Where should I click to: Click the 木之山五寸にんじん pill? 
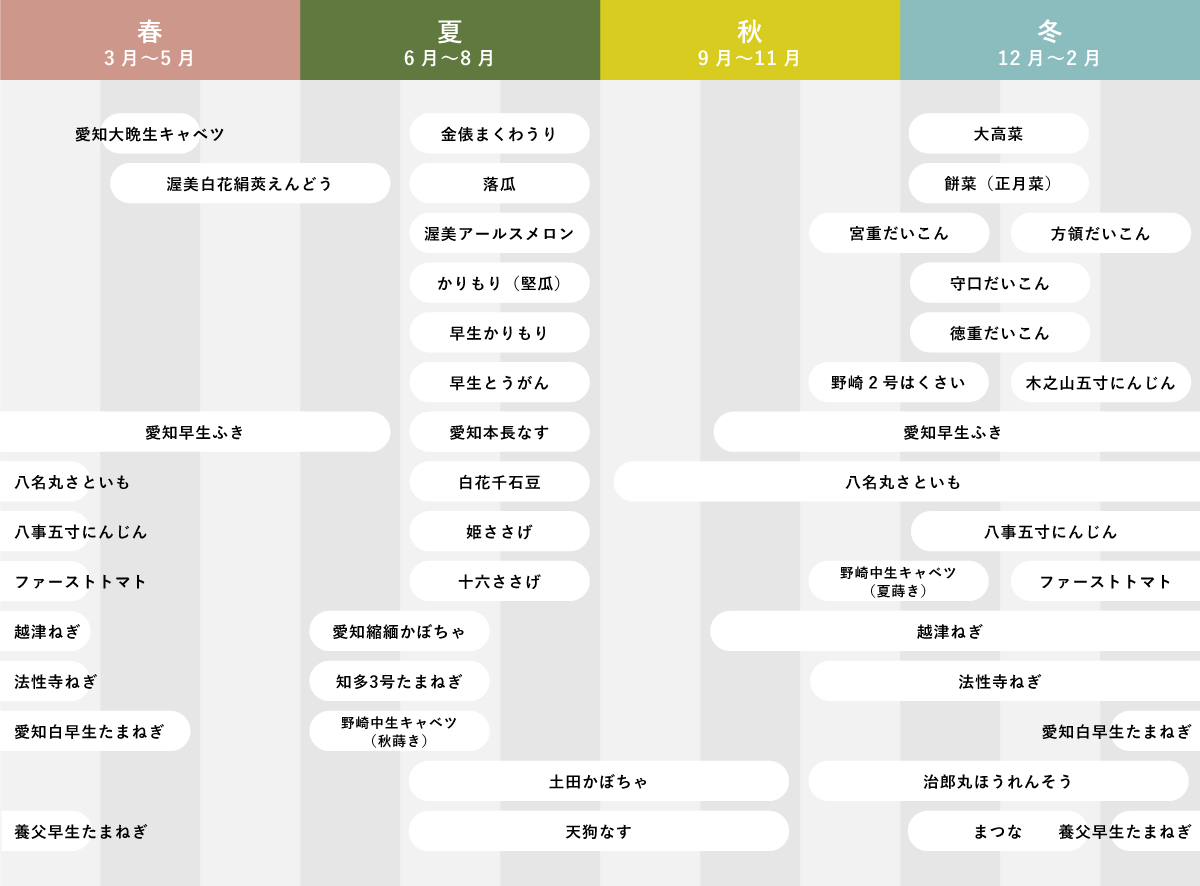(x=1100, y=382)
